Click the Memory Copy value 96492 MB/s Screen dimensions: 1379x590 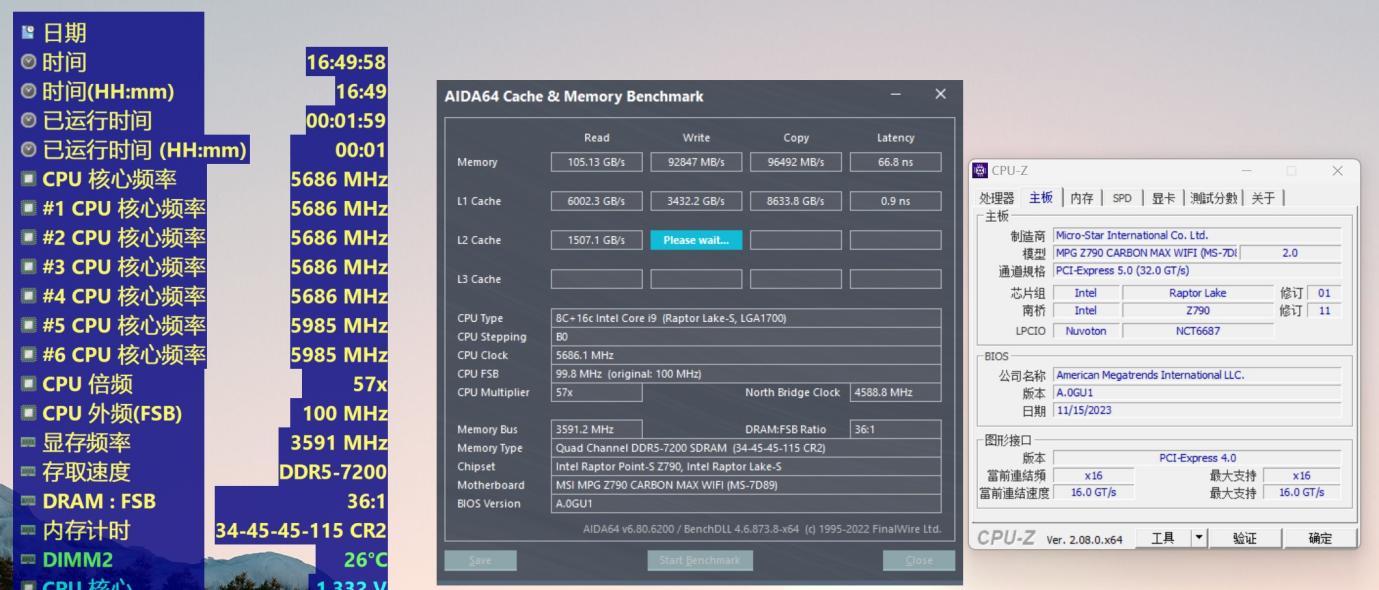tap(796, 162)
